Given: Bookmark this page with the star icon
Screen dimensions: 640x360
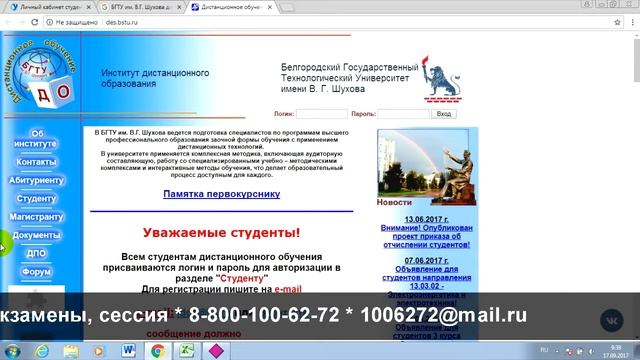Looking at the screenshot, I should click(x=617, y=22).
